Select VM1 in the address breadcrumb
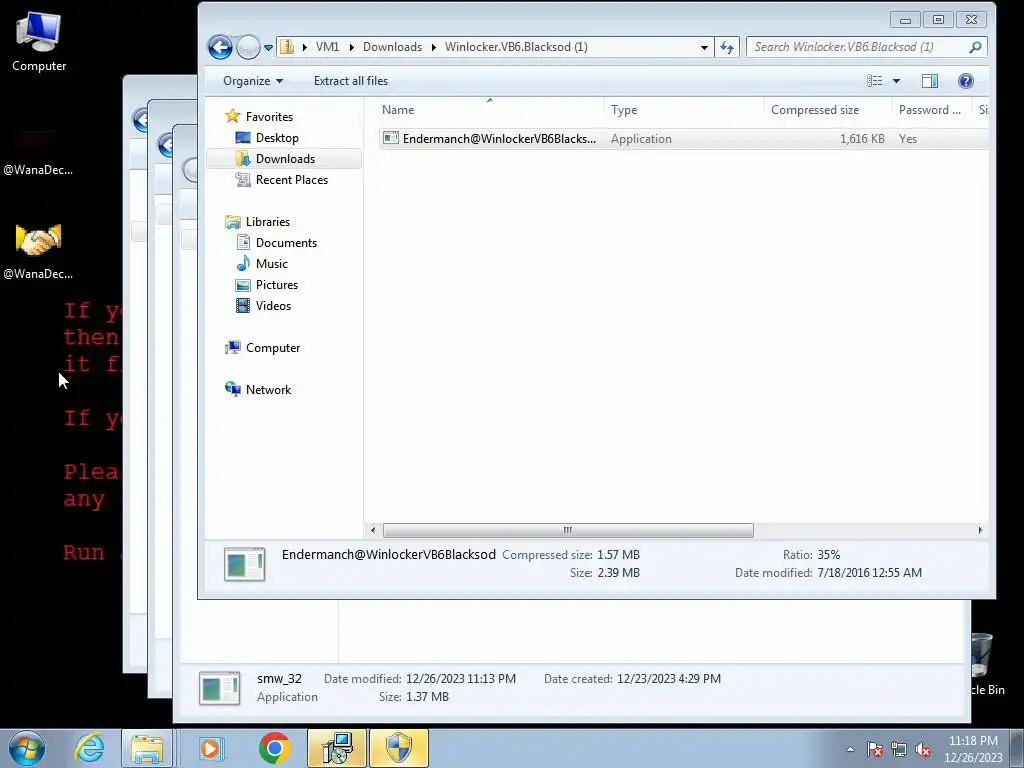Viewport: 1024px width, 768px height. (327, 47)
